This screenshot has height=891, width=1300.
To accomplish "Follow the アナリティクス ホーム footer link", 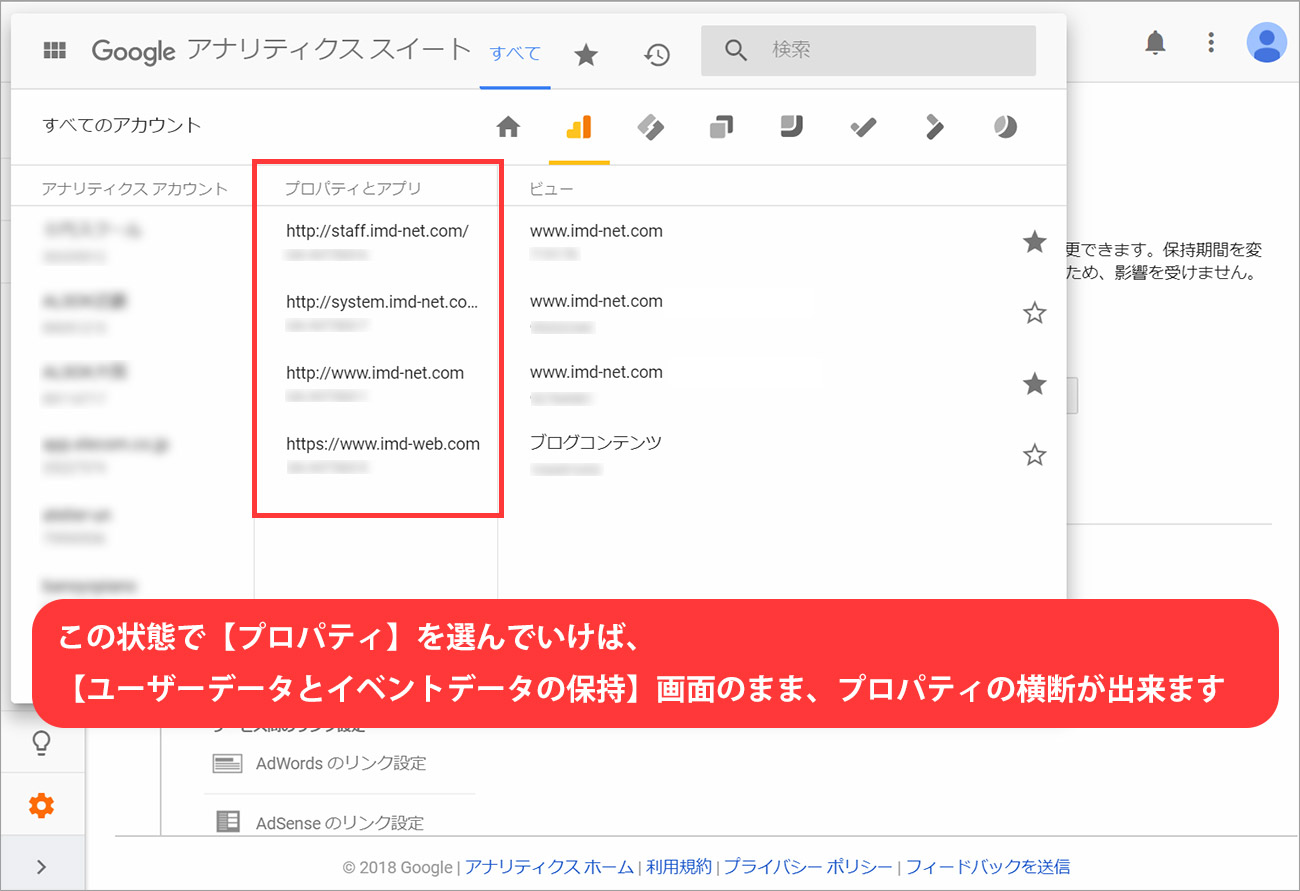I will (549, 867).
